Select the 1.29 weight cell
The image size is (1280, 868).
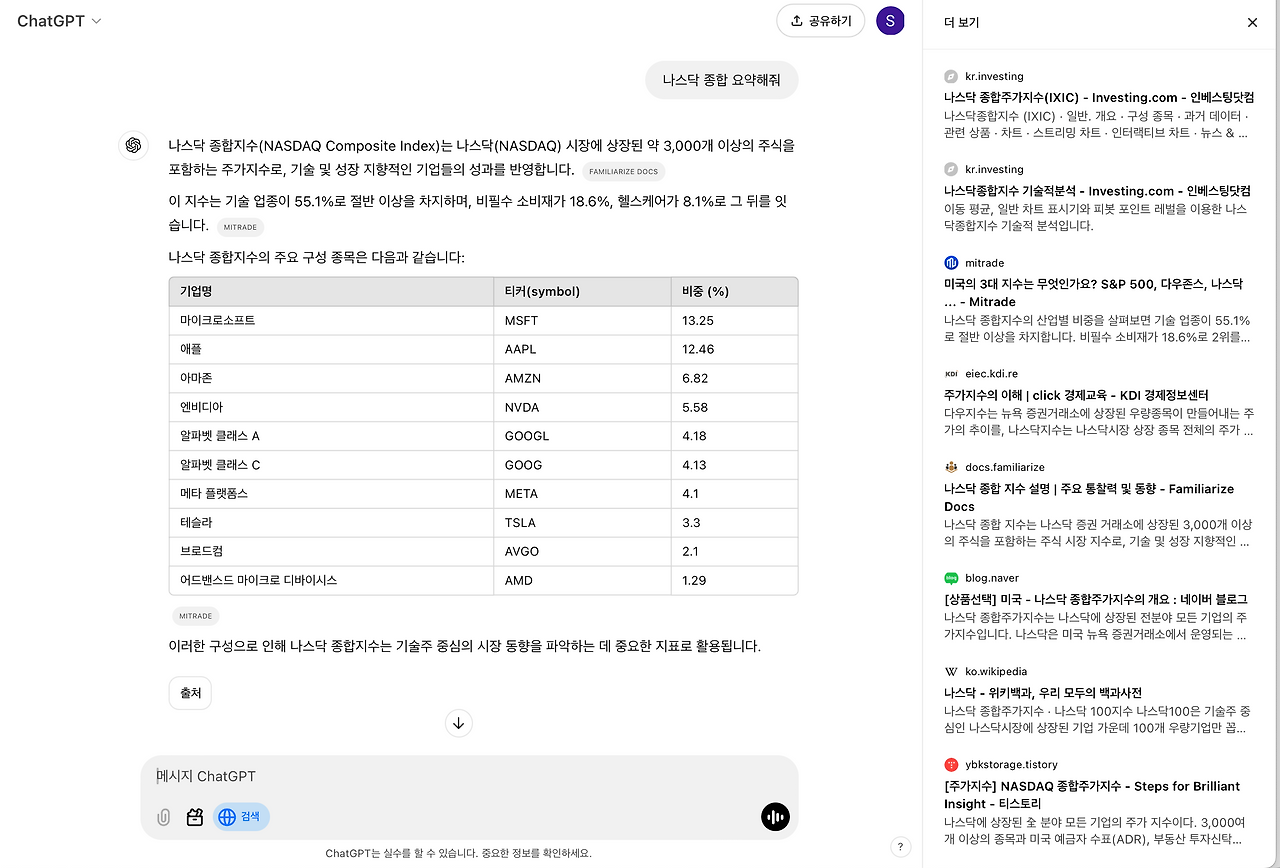click(734, 580)
